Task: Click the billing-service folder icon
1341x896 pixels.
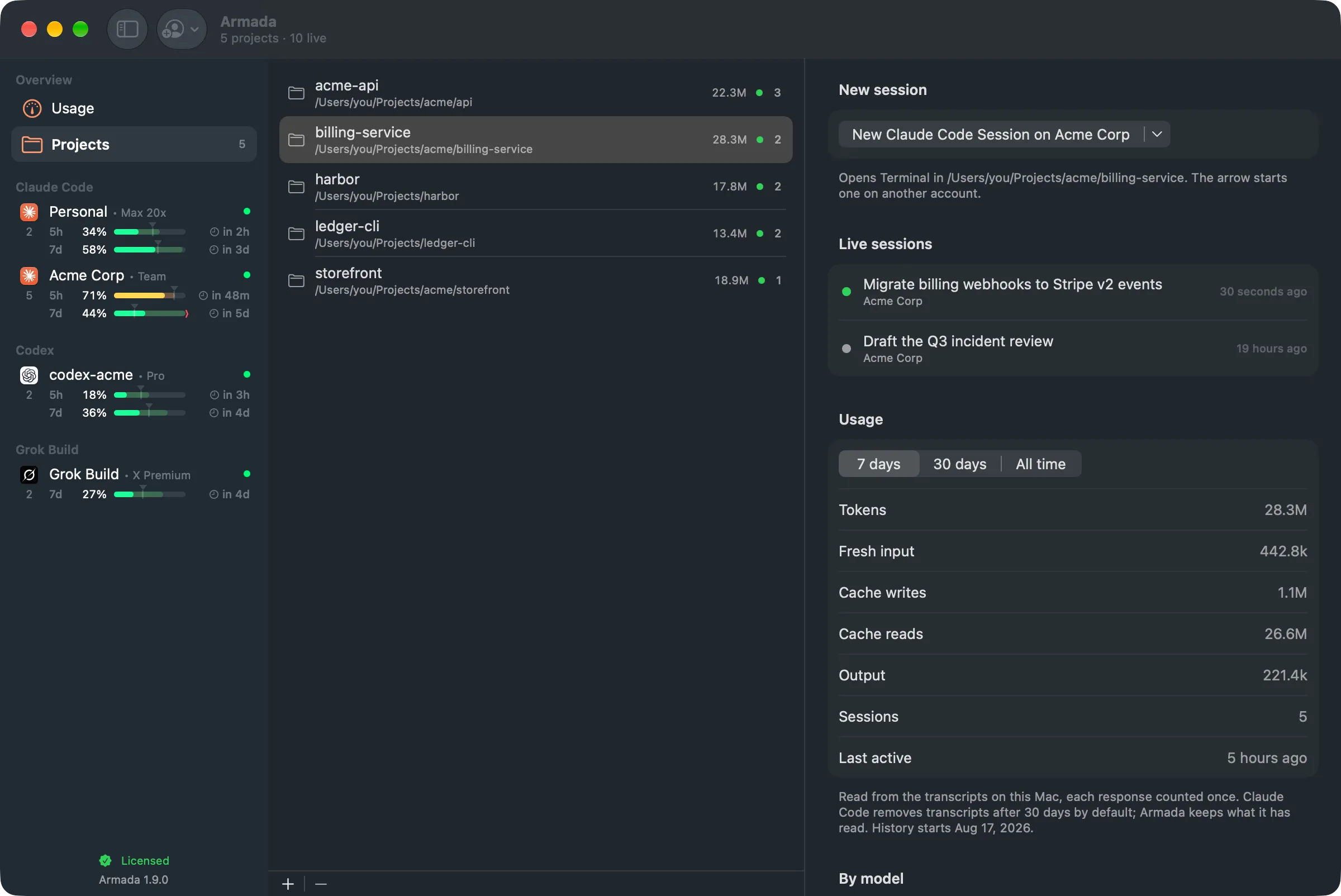Action: 296,140
